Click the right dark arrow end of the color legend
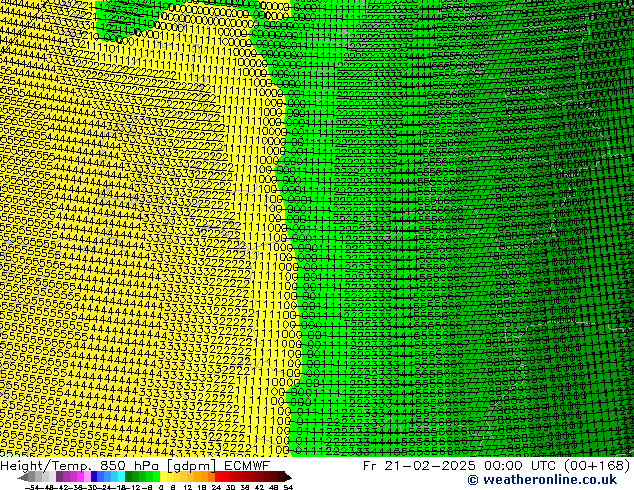 tap(288, 477)
